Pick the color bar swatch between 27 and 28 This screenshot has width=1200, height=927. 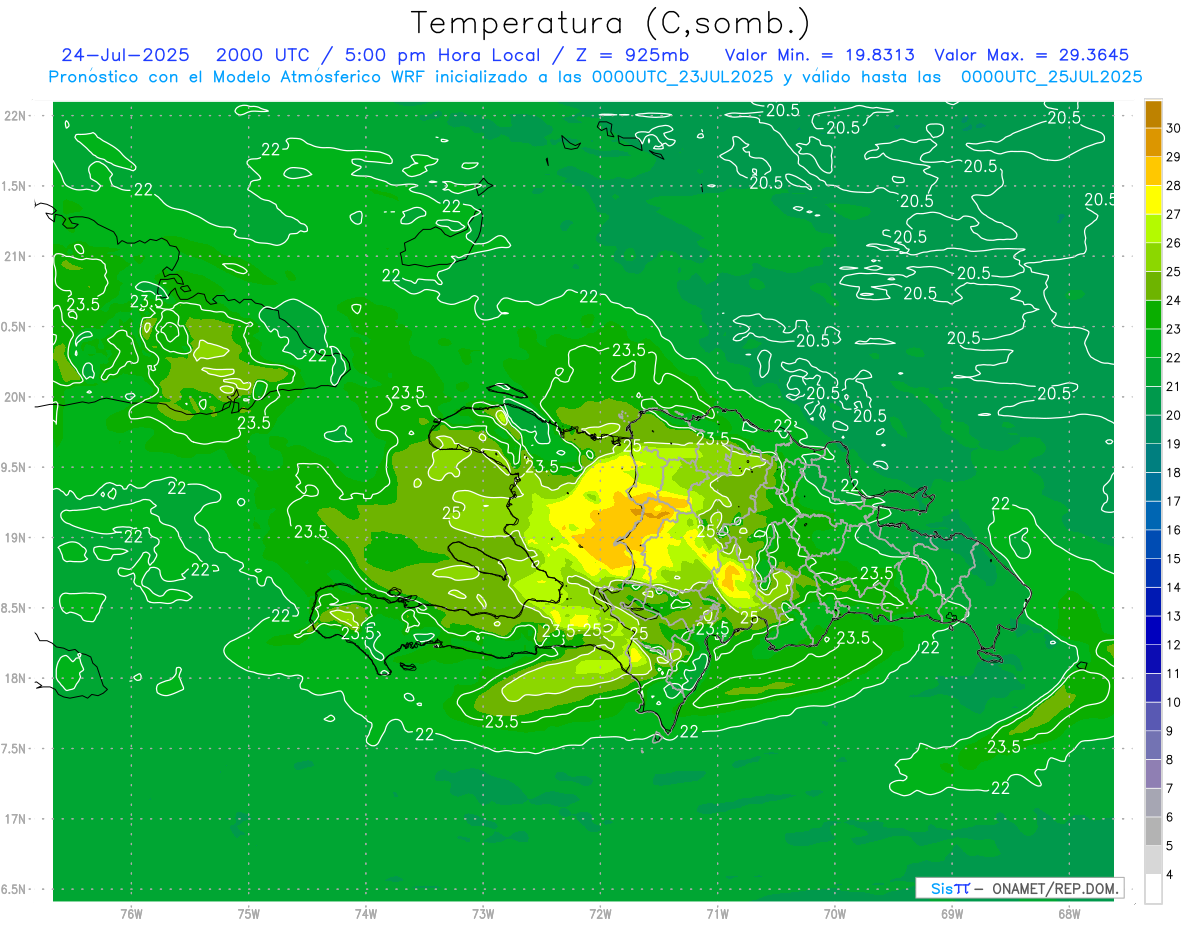pyautogui.click(x=1153, y=200)
